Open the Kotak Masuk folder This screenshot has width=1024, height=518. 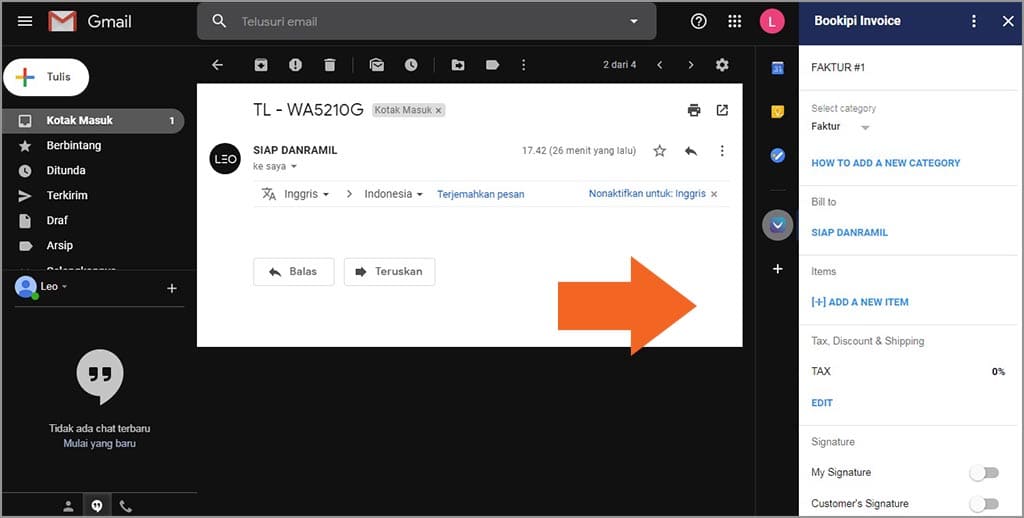coord(93,120)
